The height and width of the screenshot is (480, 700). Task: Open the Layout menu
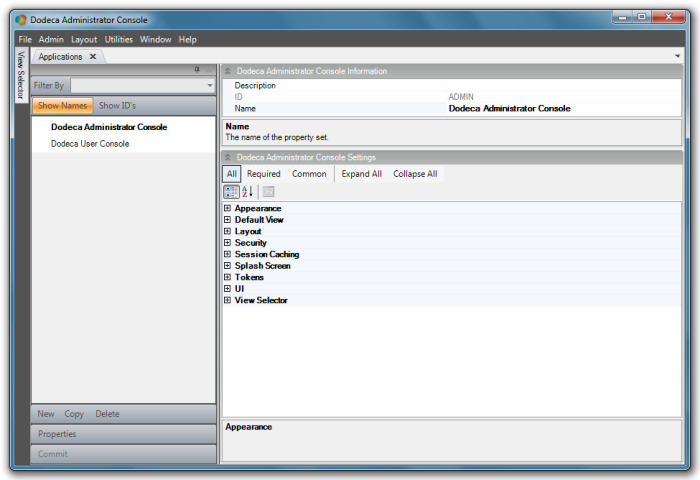[84, 39]
